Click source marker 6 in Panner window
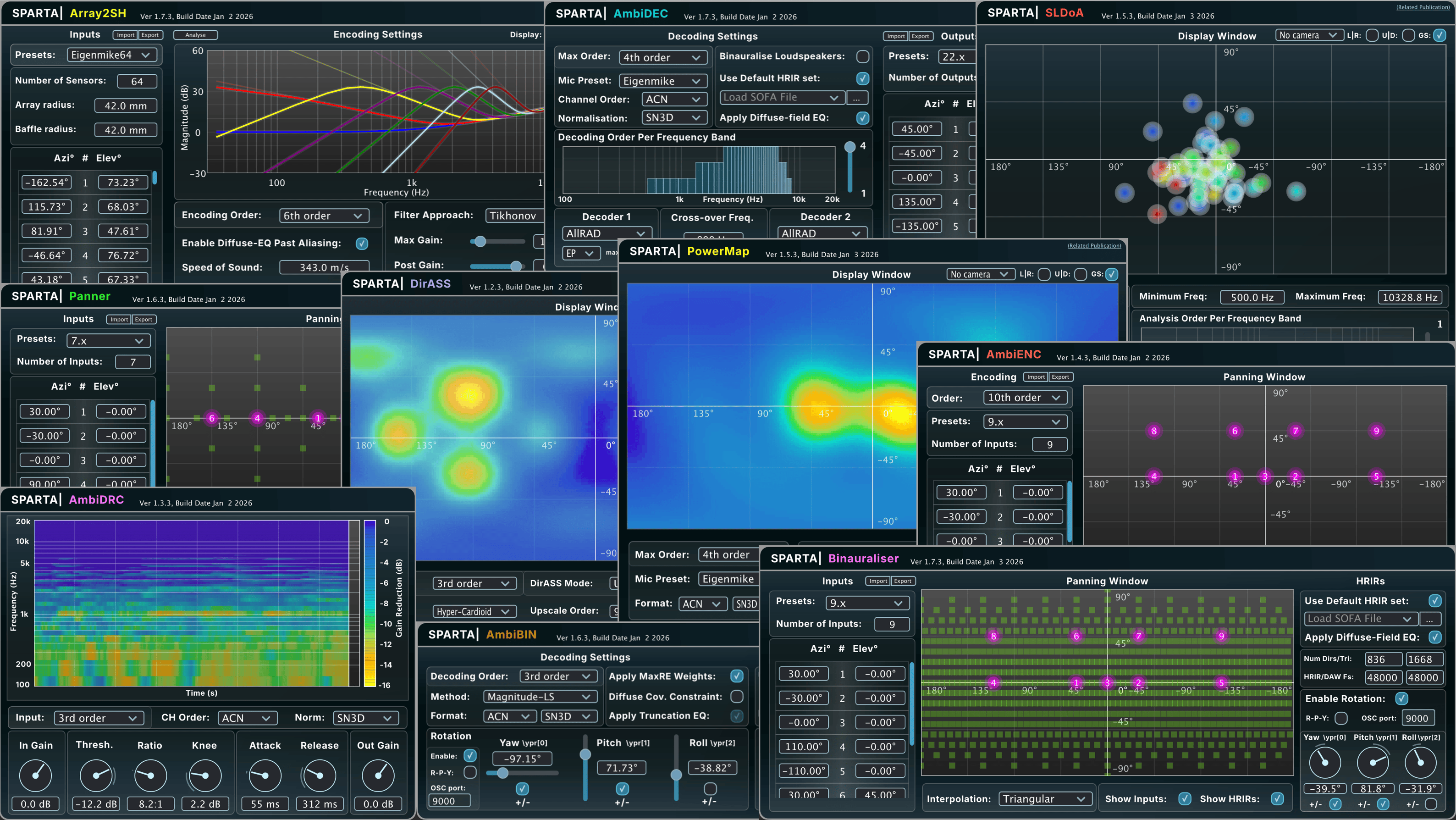This screenshot has width=1456, height=820. (211, 418)
